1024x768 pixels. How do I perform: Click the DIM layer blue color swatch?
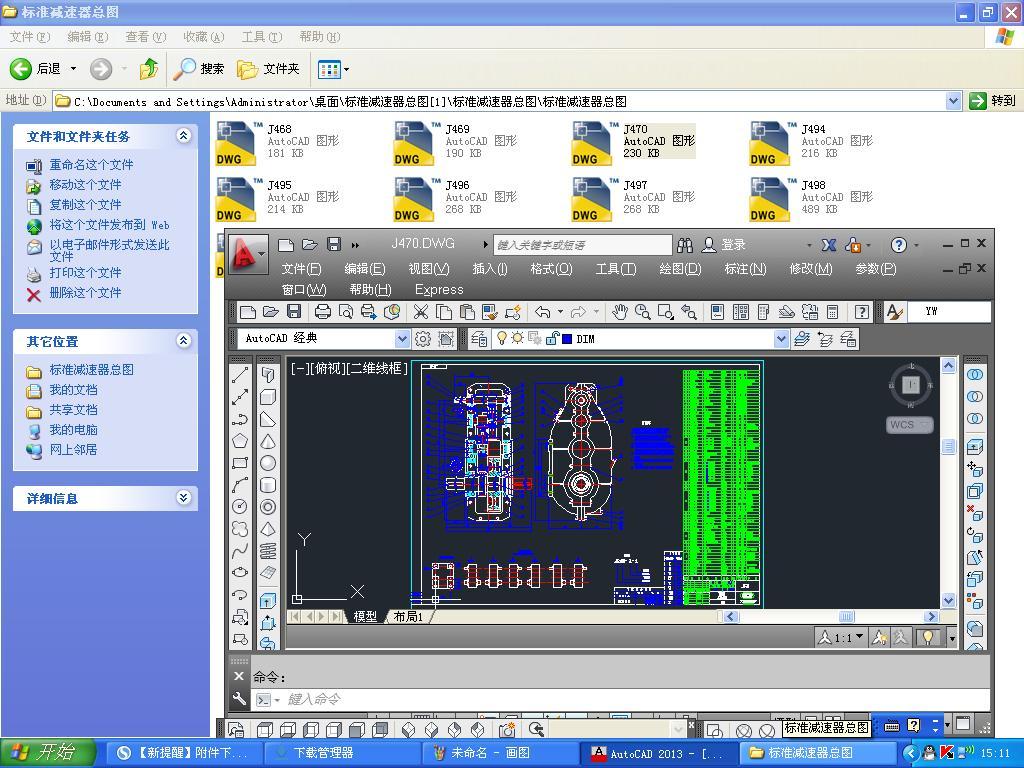click(x=567, y=339)
